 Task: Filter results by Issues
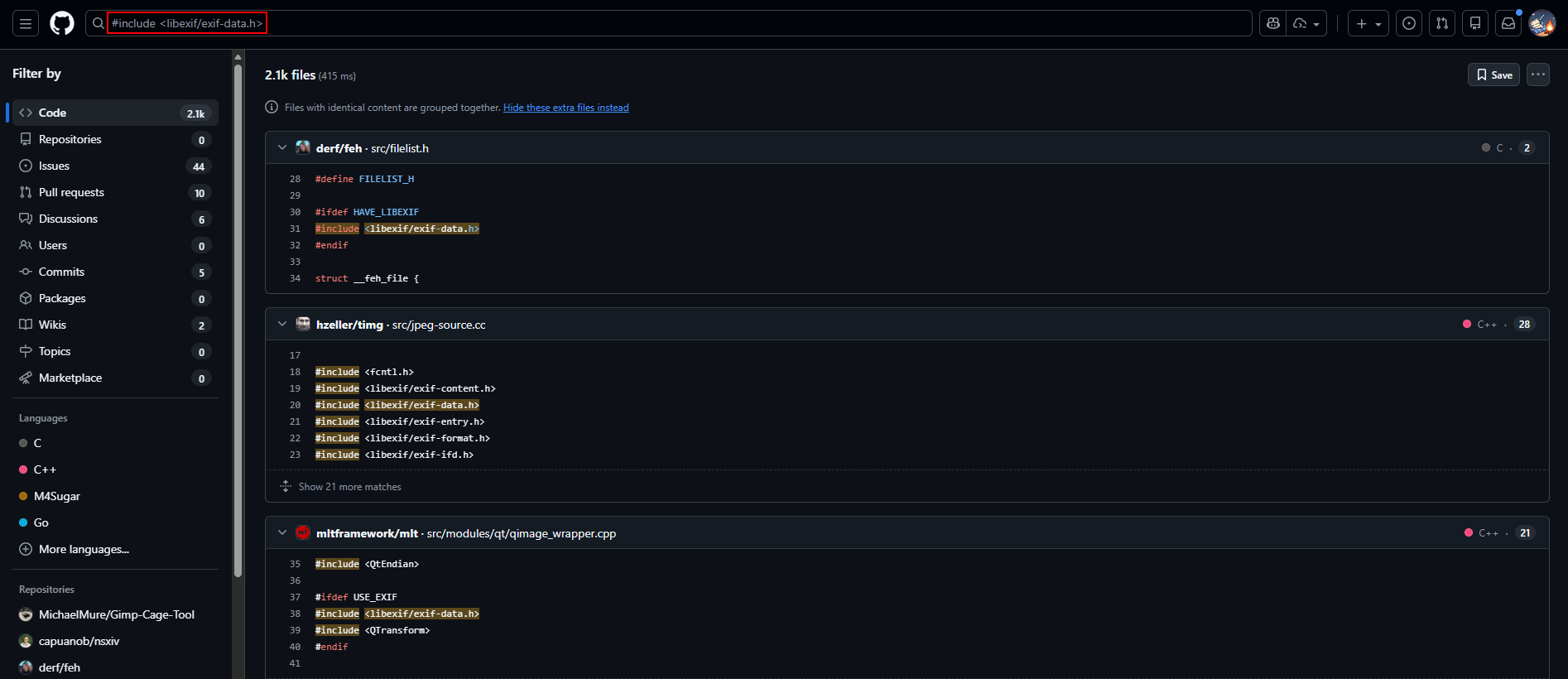[x=55, y=166]
